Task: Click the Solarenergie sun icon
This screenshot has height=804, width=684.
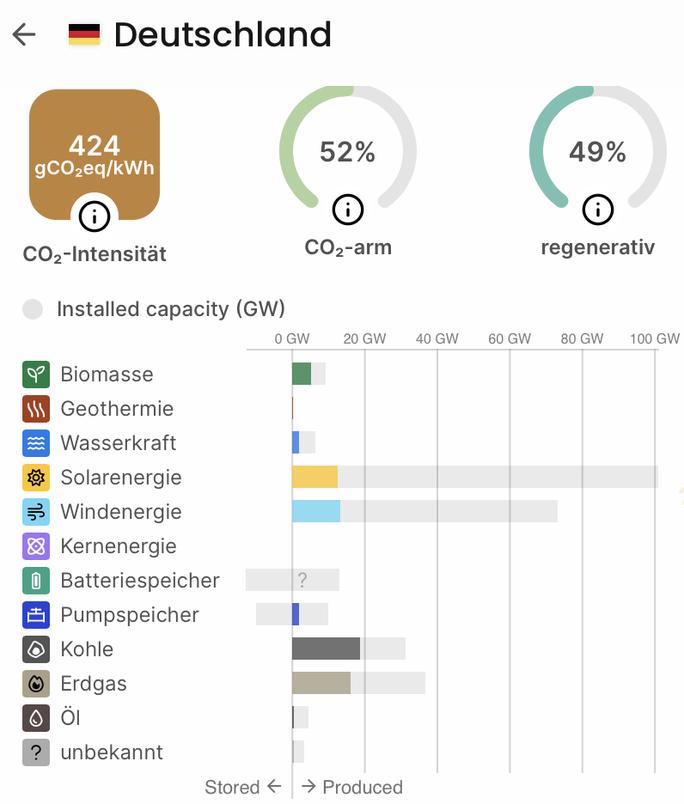Action: 36,478
